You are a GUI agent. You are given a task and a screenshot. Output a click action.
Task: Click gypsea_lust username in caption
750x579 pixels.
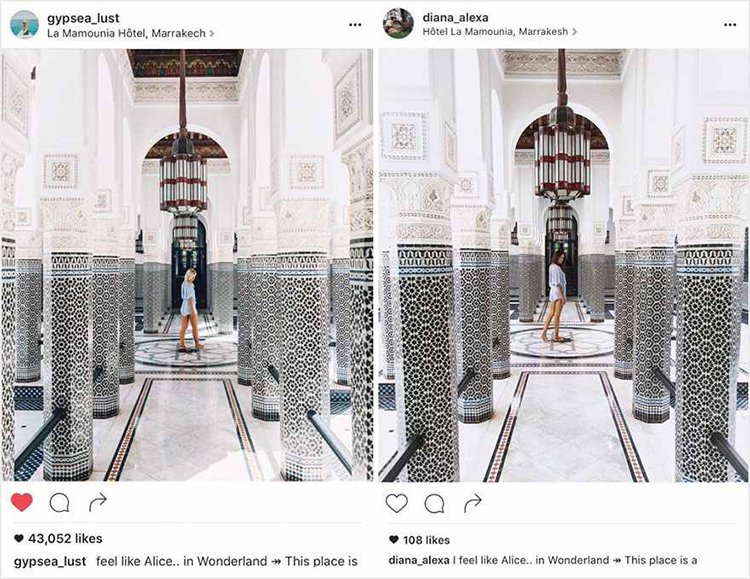[x=50, y=561]
